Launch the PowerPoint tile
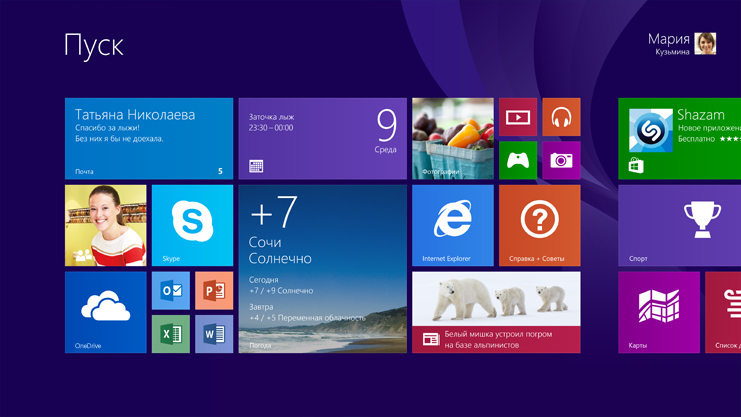The height and width of the screenshot is (417, 741). pos(214,290)
